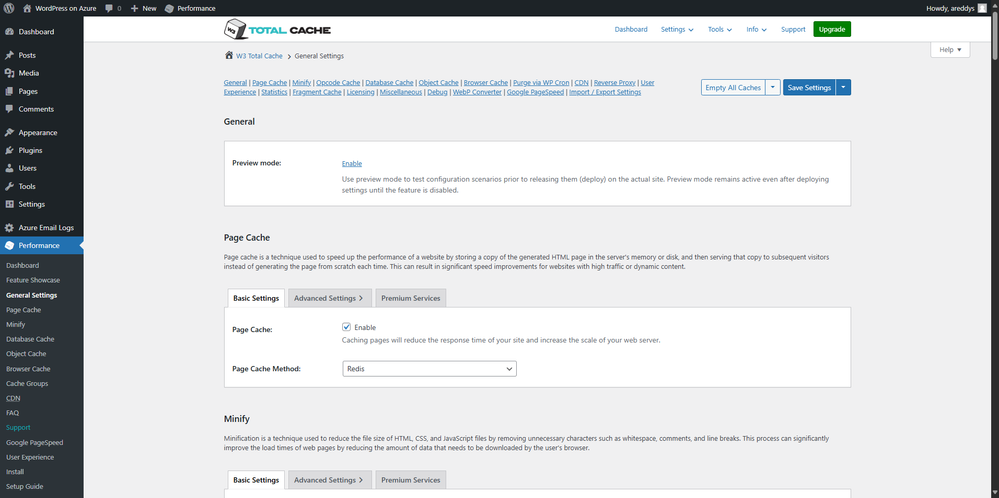Click WordPress on Azure site name

66,8
